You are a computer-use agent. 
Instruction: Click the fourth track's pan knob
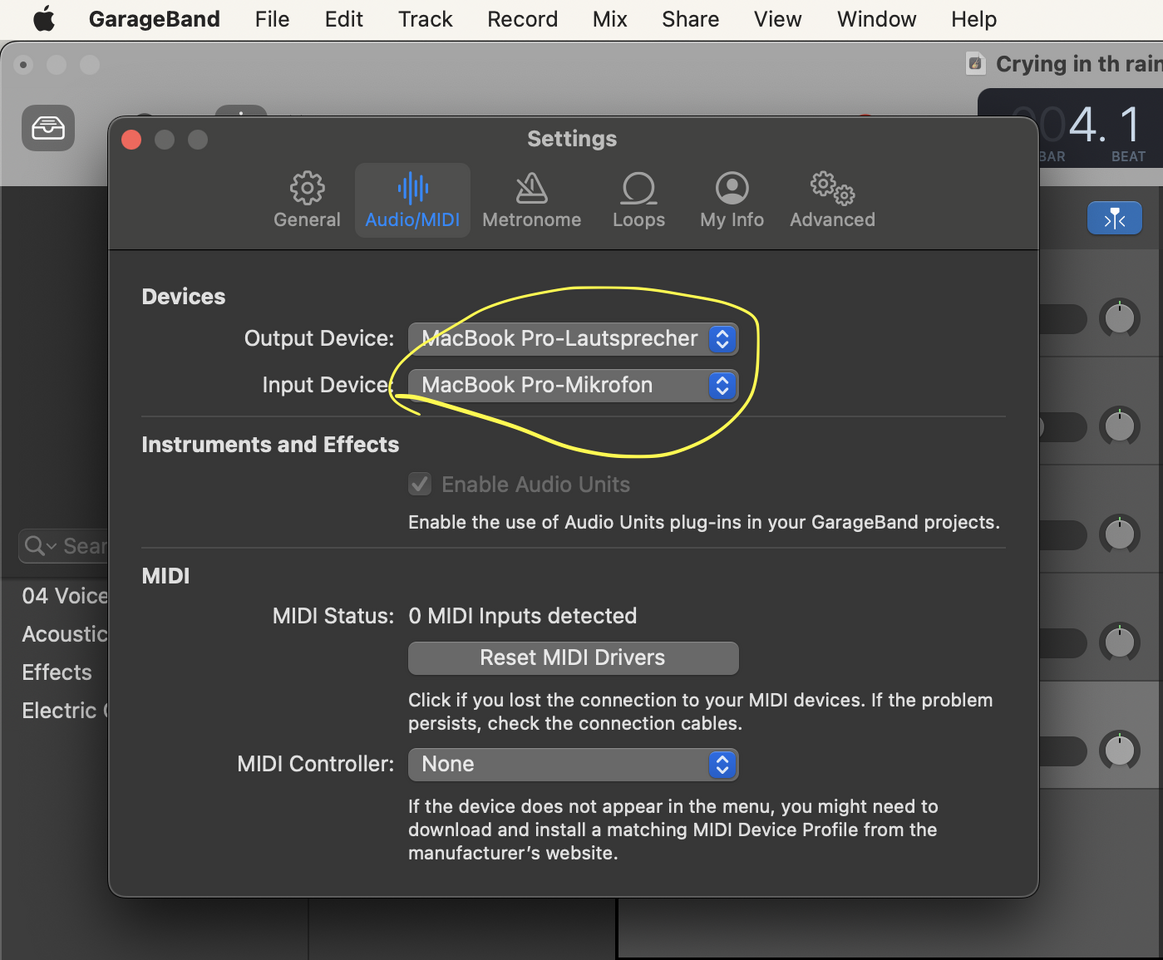click(x=1119, y=642)
